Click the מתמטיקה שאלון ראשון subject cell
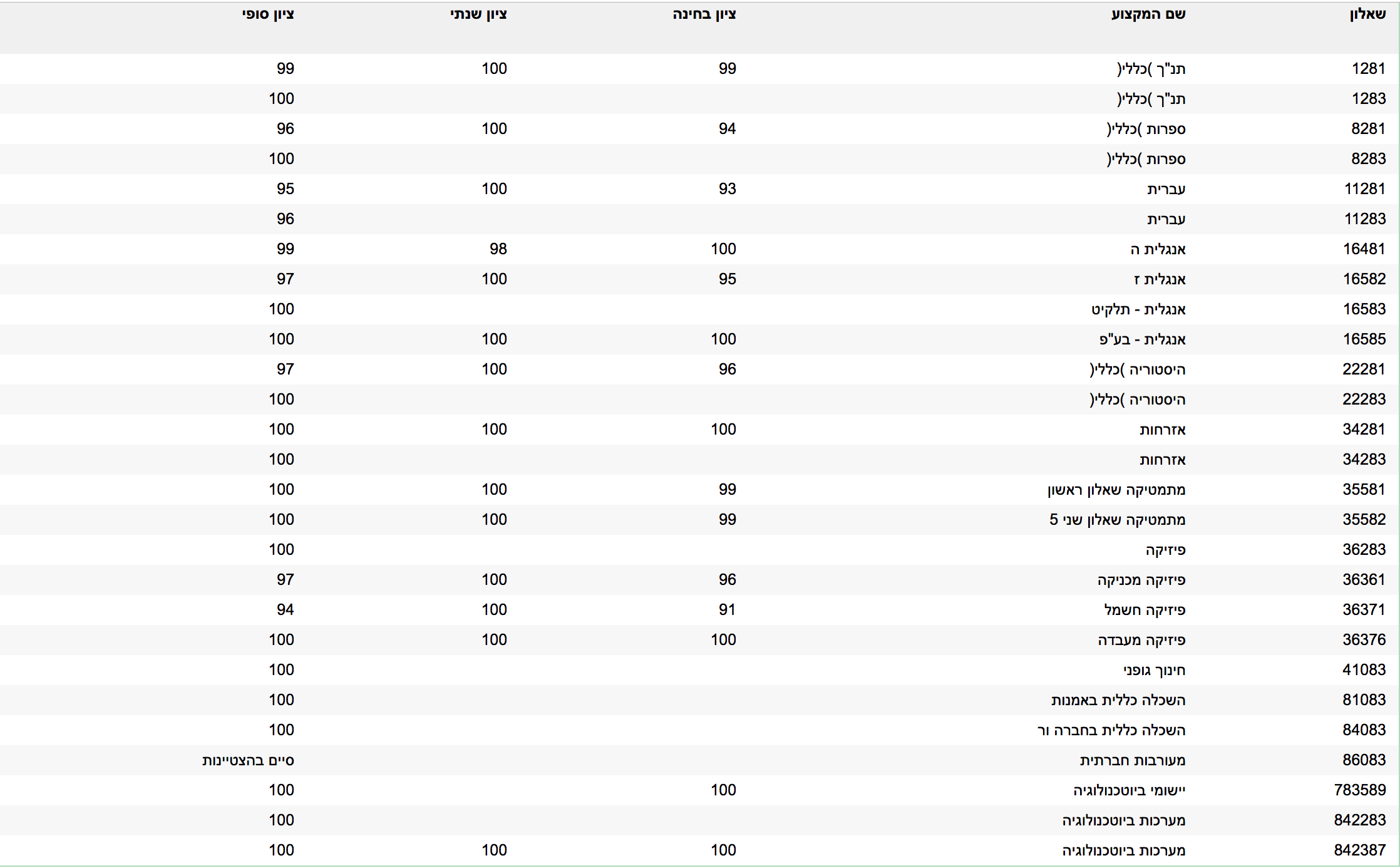Screen dimensions: 1400x868 [x=1116, y=490]
